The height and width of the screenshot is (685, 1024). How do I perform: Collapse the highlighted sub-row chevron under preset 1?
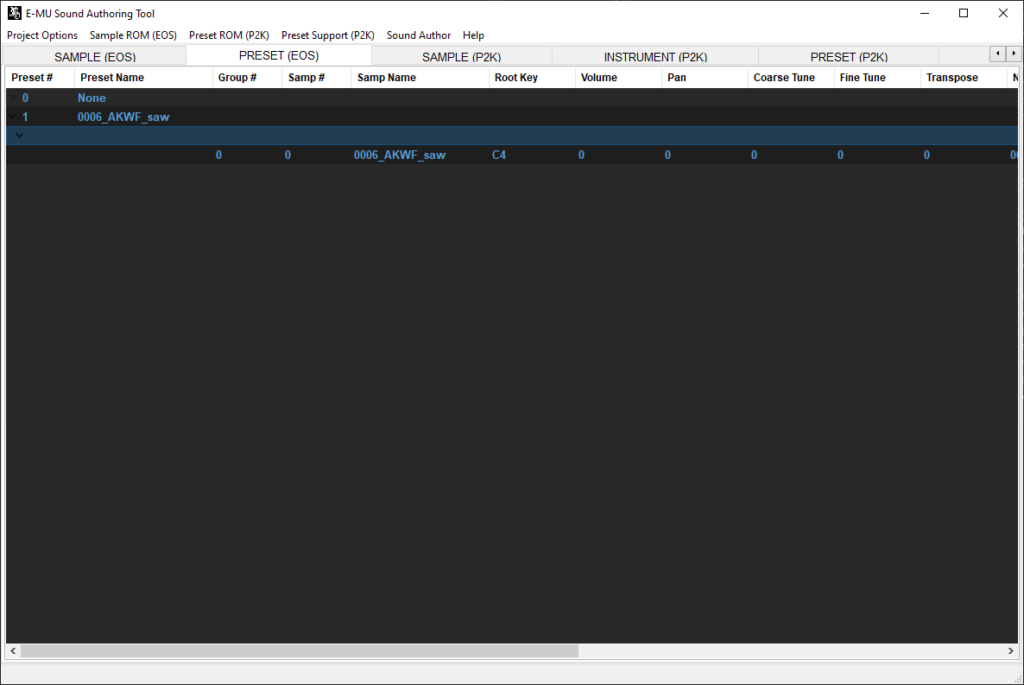click(x=20, y=136)
